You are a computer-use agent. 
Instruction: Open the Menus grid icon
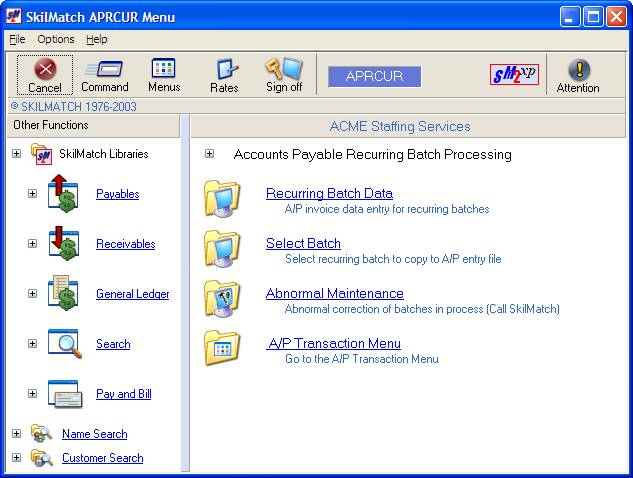163,68
